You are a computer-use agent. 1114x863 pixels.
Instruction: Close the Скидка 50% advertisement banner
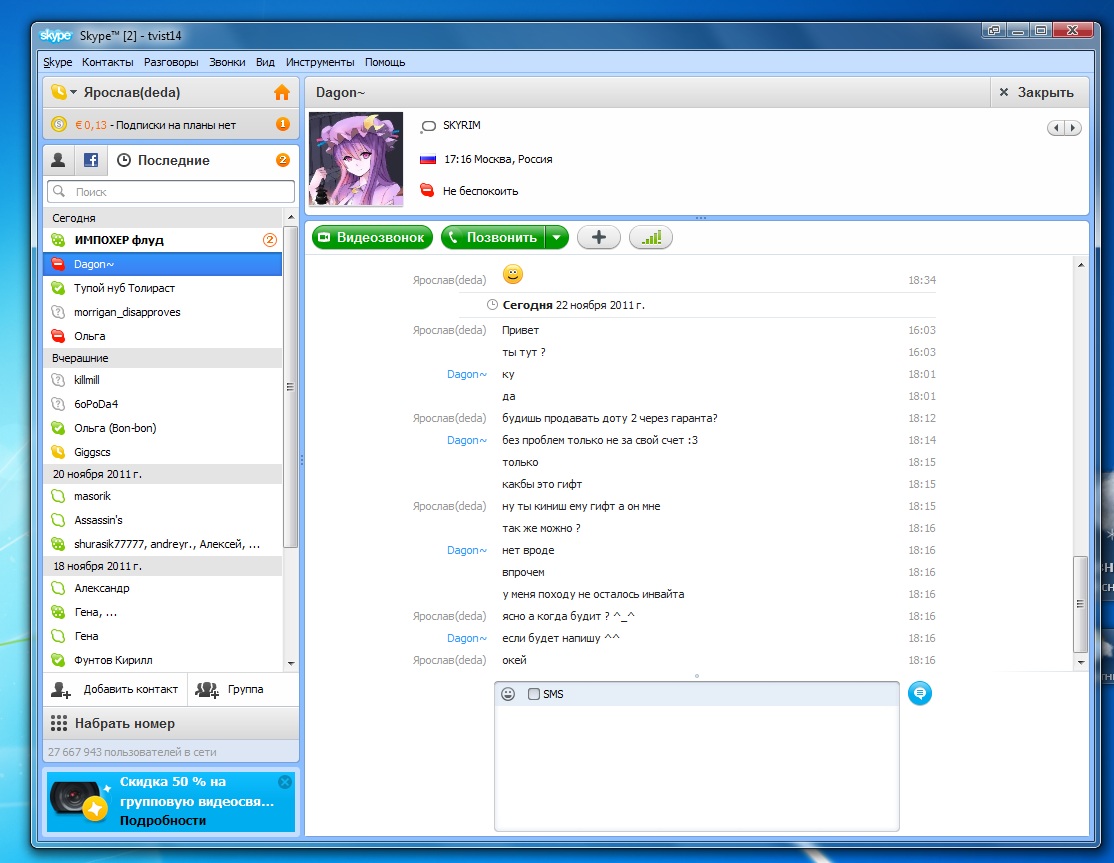point(285,781)
